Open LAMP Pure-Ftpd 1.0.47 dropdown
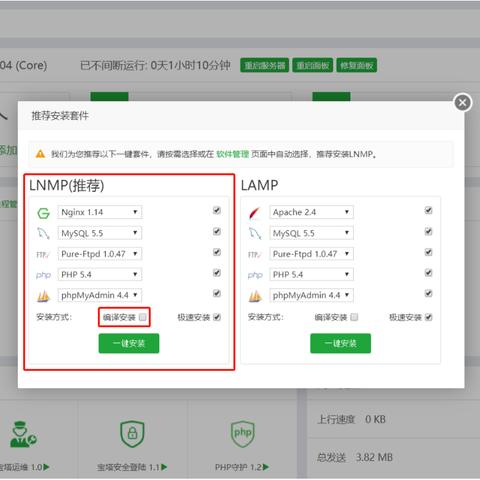This screenshot has width=480, height=480. pyautogui.click(x=311, y=254)
